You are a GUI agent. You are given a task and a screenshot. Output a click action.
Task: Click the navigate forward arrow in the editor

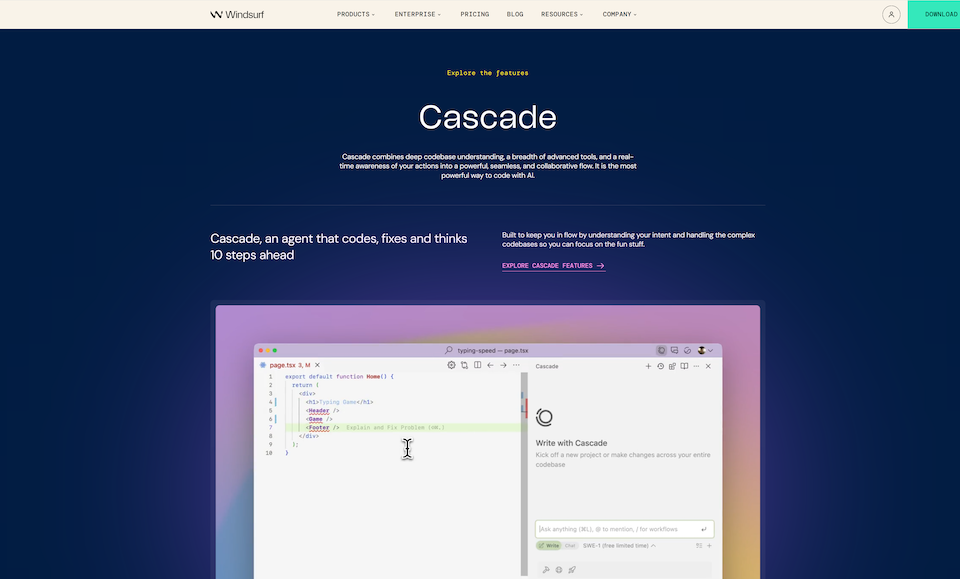click(x=503, y=365)
